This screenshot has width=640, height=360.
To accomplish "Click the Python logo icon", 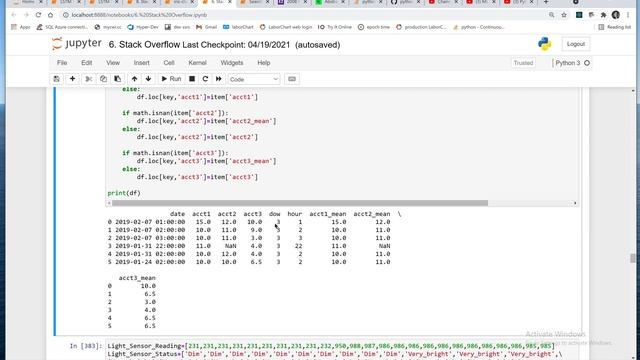I will click(544, 44).
